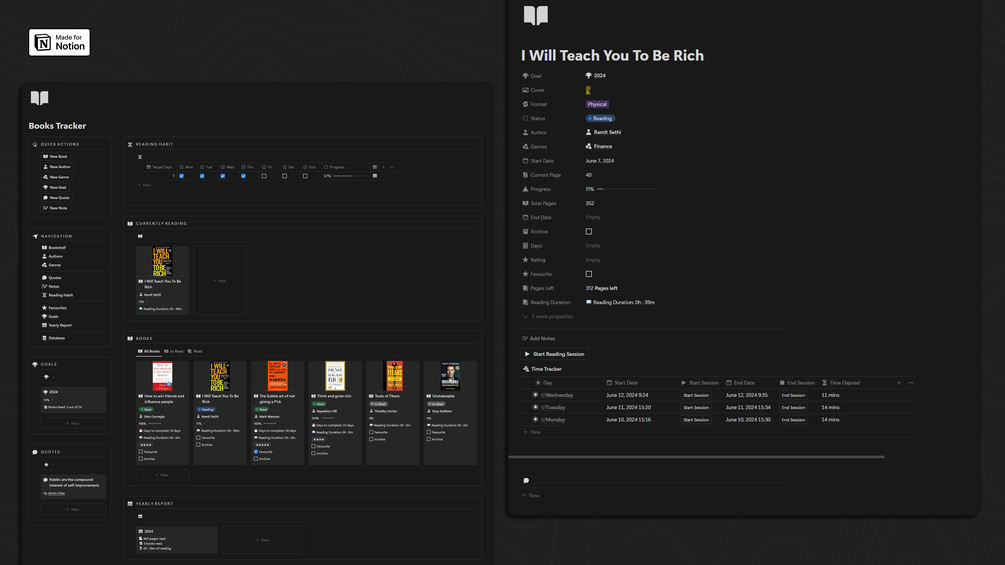
Task: Click End Session in the @Monday row
Action: click(x=793, y=420)
